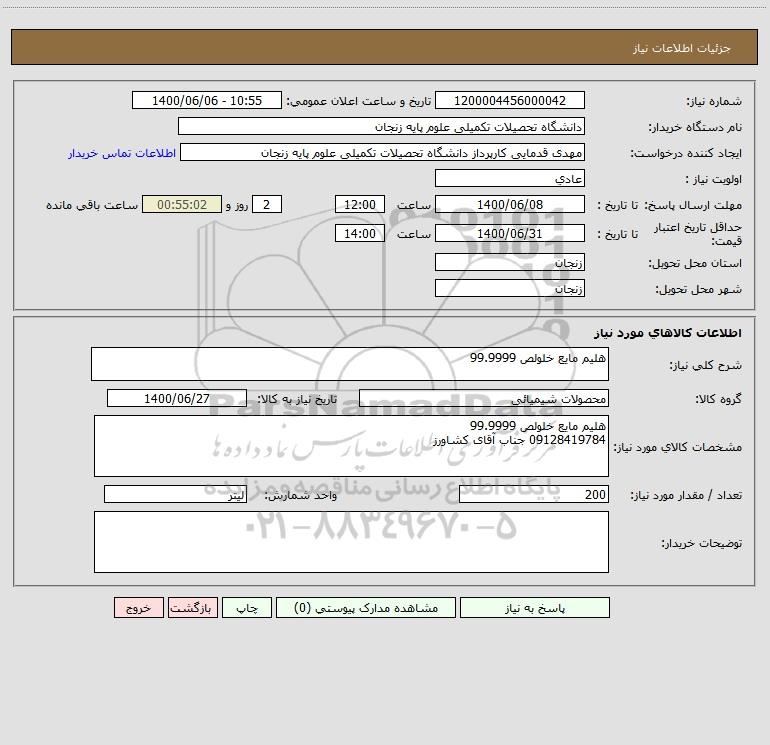The height and width of the screenshot is (745, 770).
Task: Click the چاپ print button
Action: click(x=247, y=607)
